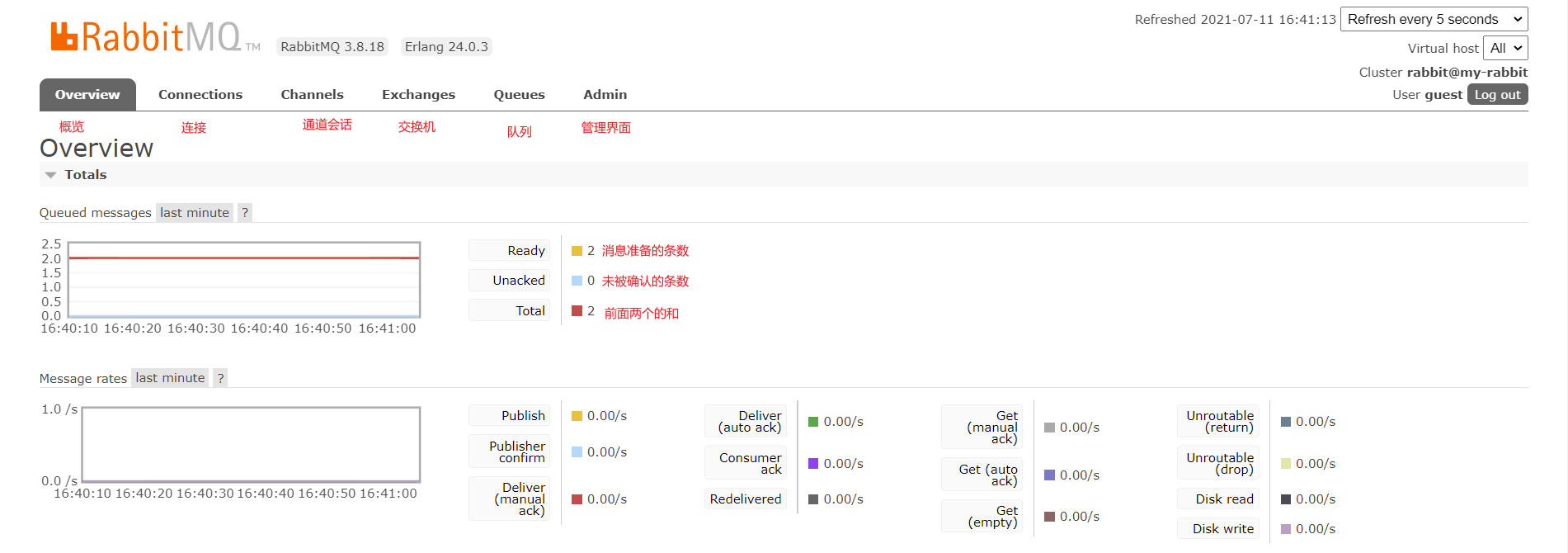Click the Overview page heading
The image size is (1568, 553).
(97, 149)
